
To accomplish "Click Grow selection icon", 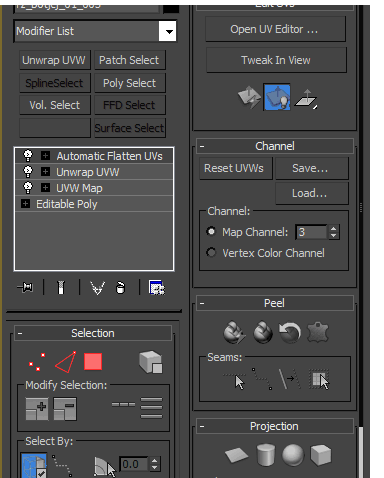I will tap(37, 409).
